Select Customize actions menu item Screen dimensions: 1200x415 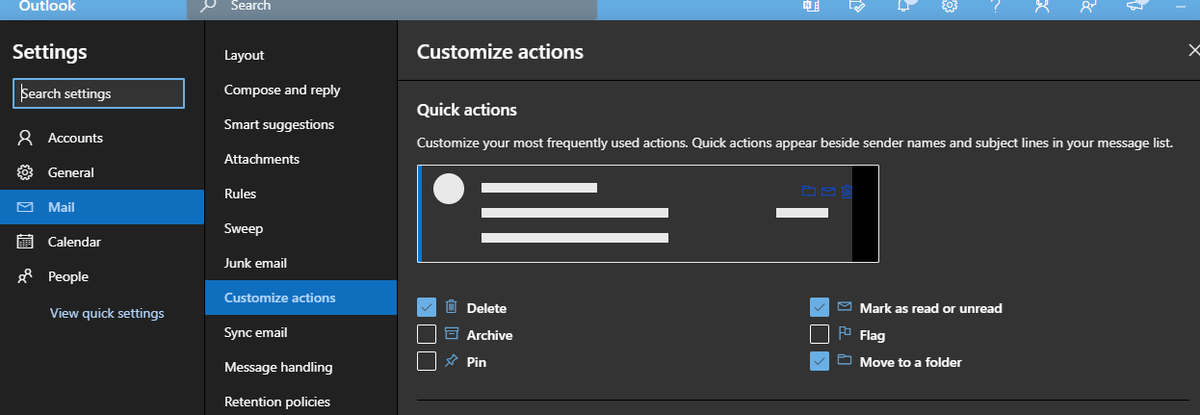coord(301,298)
